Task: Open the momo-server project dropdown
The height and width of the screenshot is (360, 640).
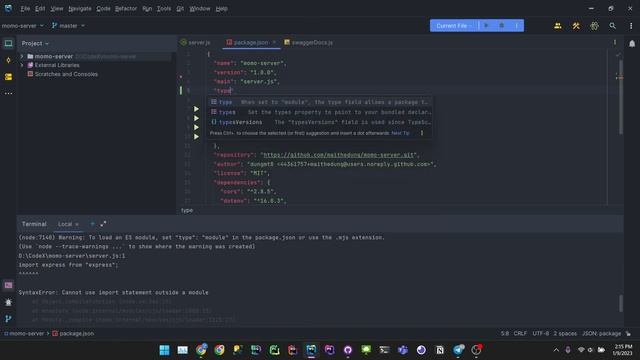Action: coord(22,26)
